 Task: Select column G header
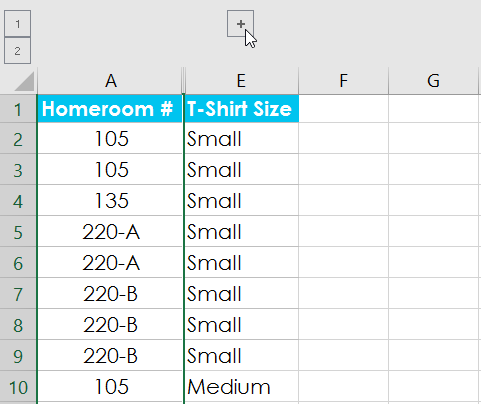pos(433,81)
